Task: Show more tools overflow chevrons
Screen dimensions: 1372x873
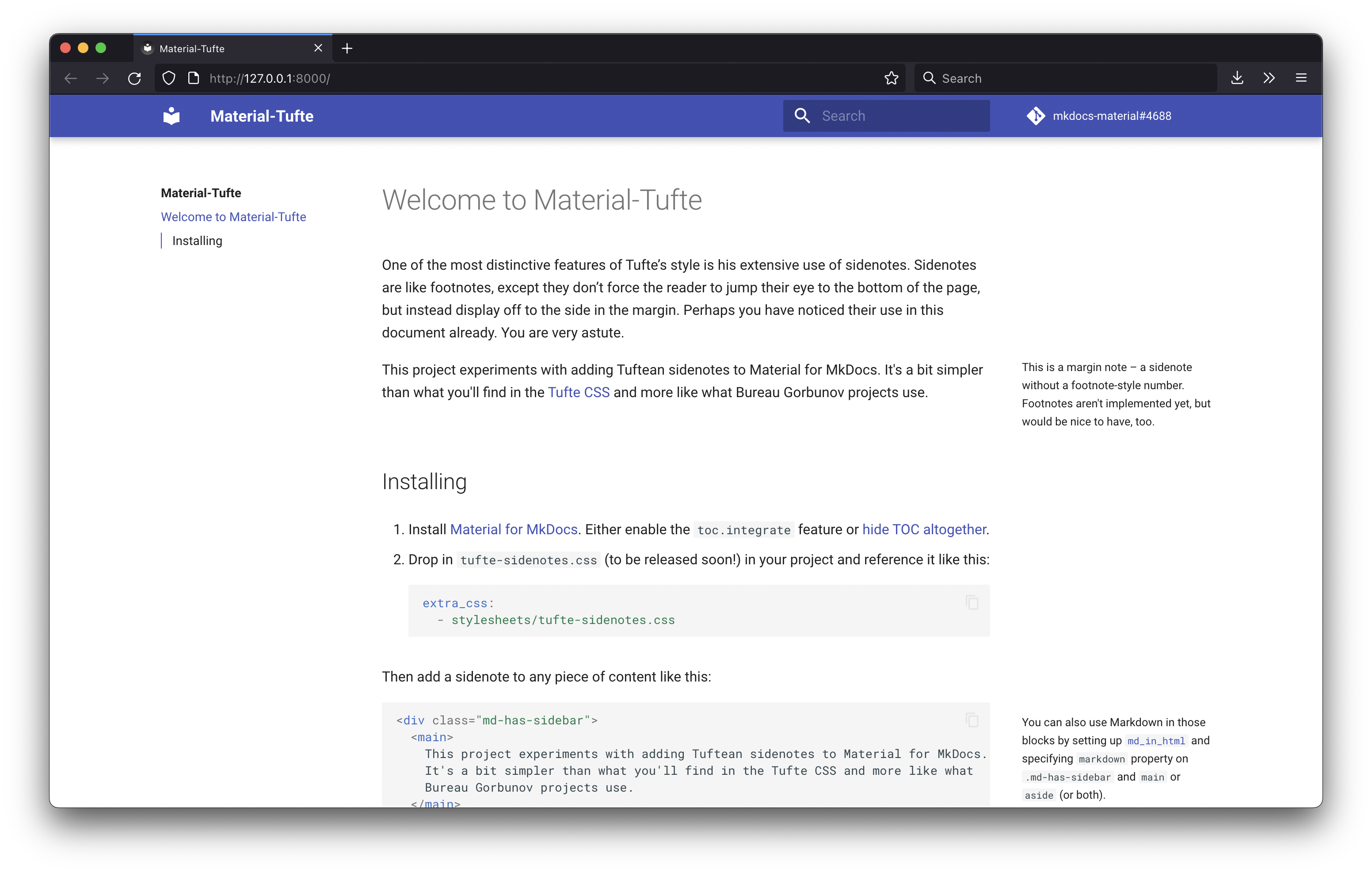Action: (1269, 78)
